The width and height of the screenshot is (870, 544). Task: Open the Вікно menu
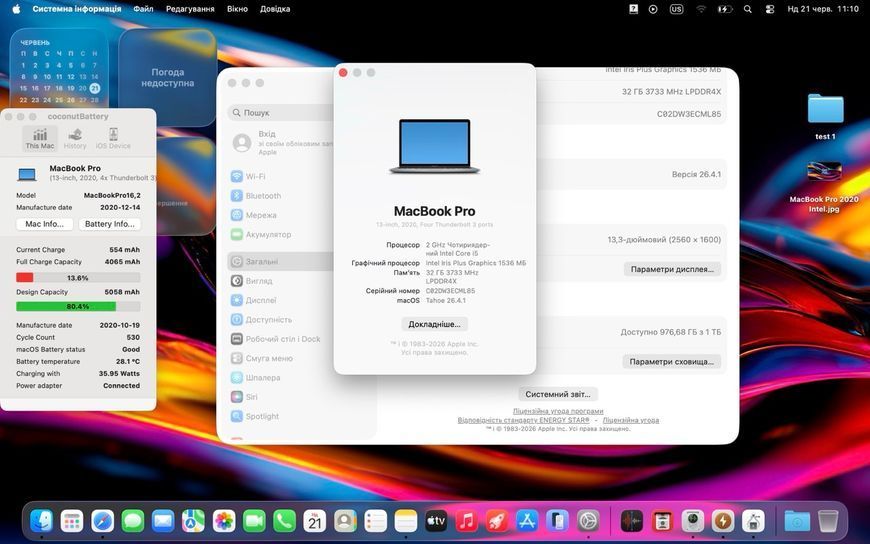point(237,9)
